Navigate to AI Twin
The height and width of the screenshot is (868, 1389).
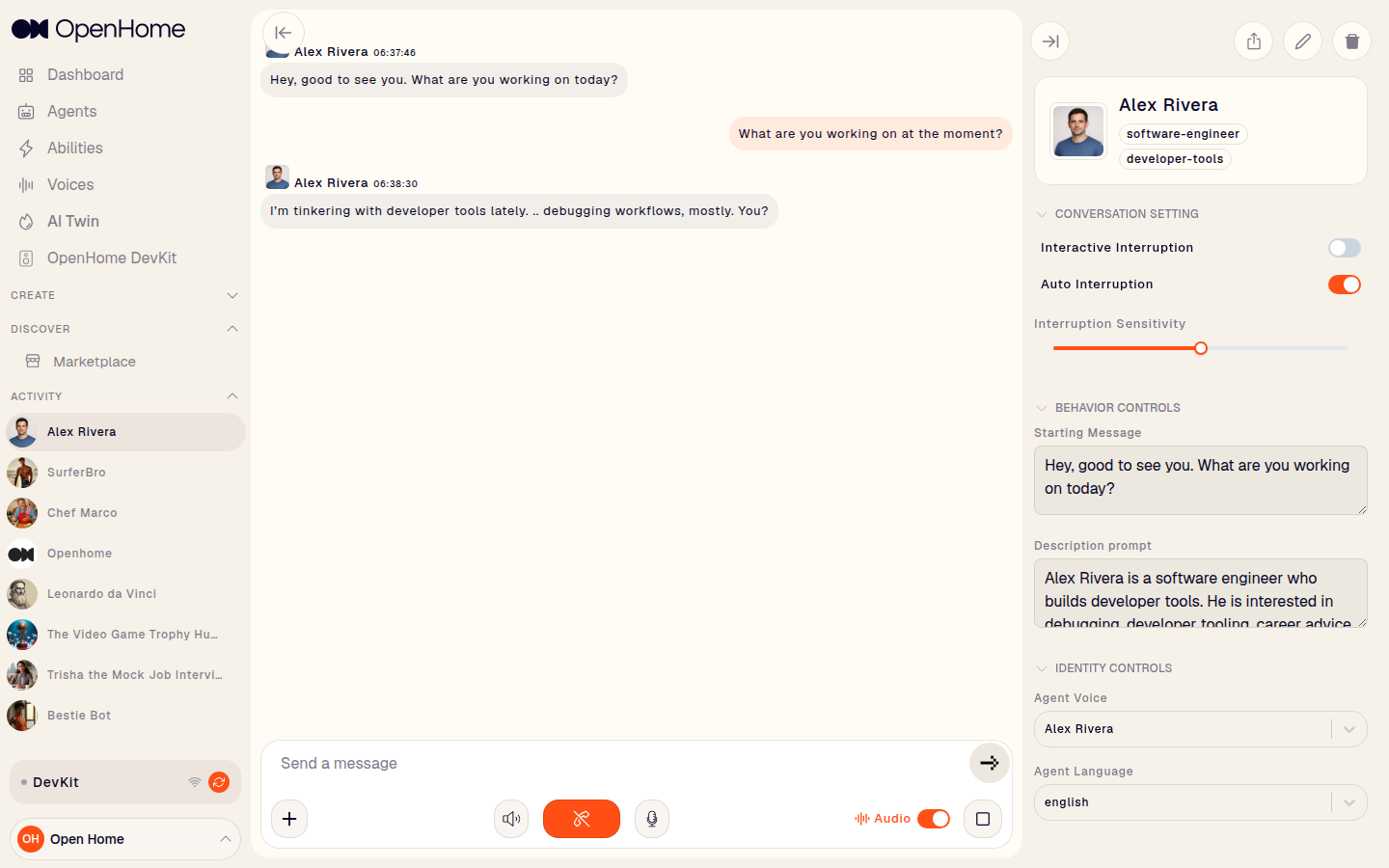click(72, 221)
